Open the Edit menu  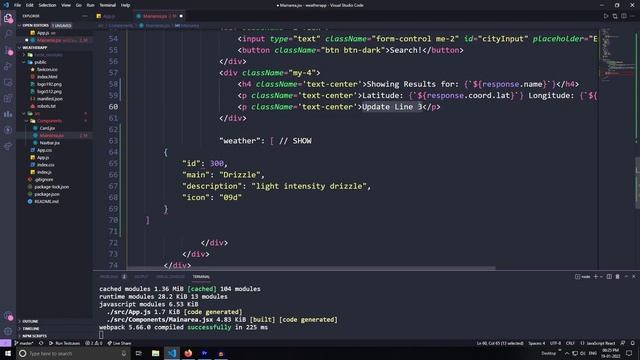click(30, 5)
